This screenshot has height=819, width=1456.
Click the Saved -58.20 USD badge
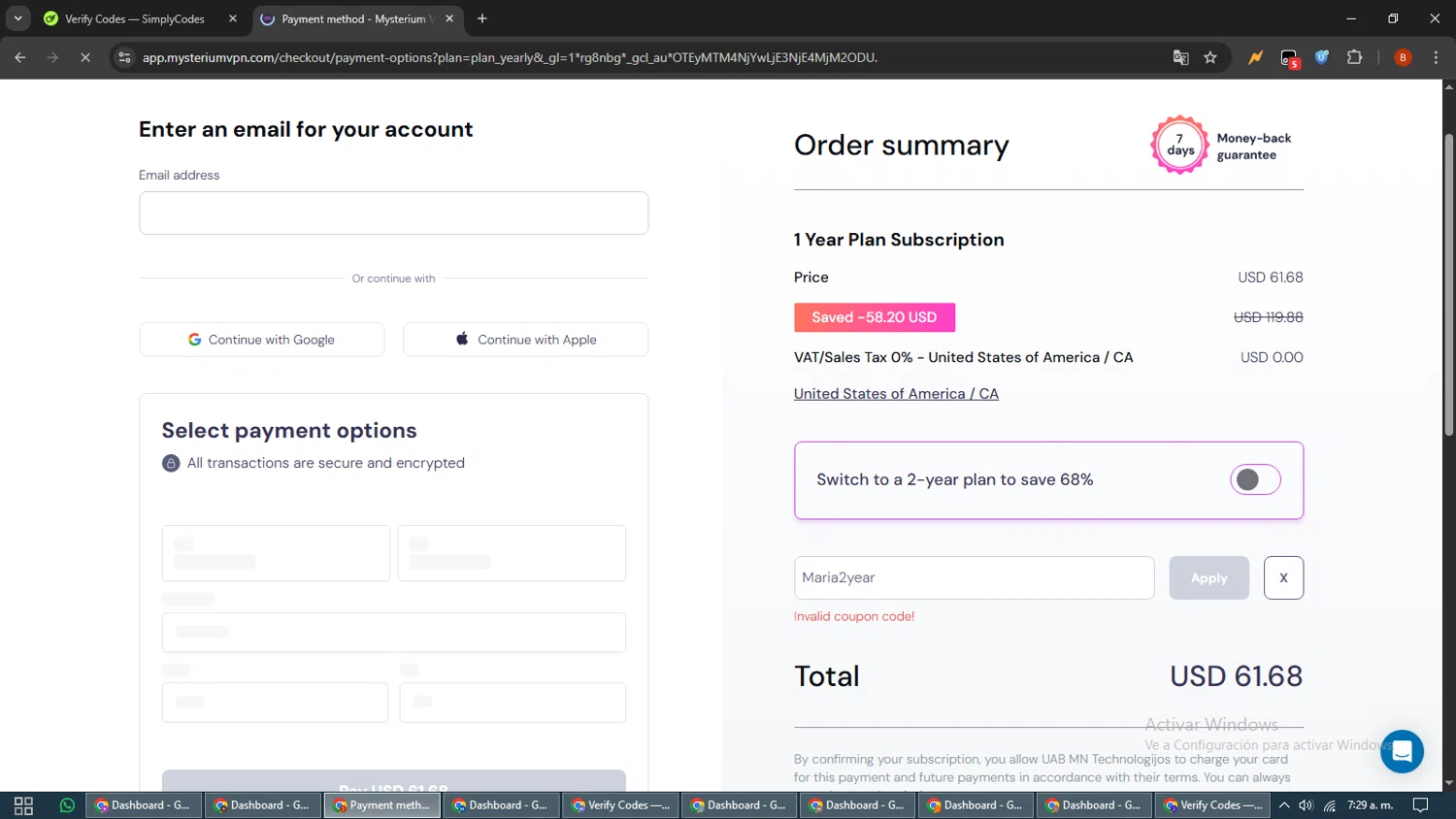click(875, 317)
